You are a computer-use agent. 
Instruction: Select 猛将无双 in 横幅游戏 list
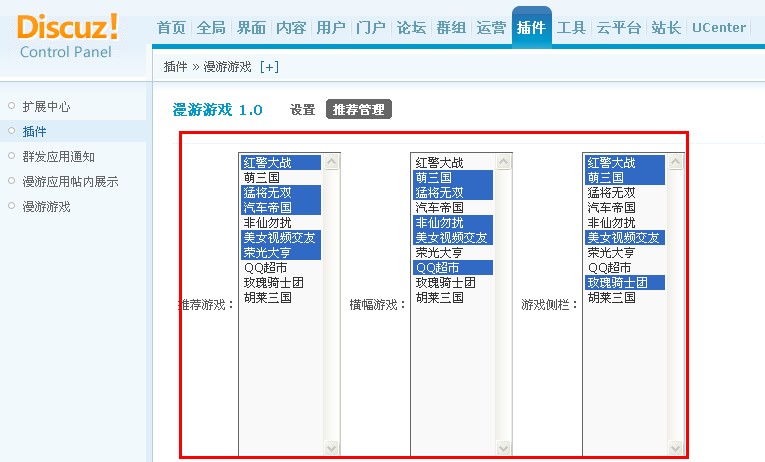coord(453,193)
